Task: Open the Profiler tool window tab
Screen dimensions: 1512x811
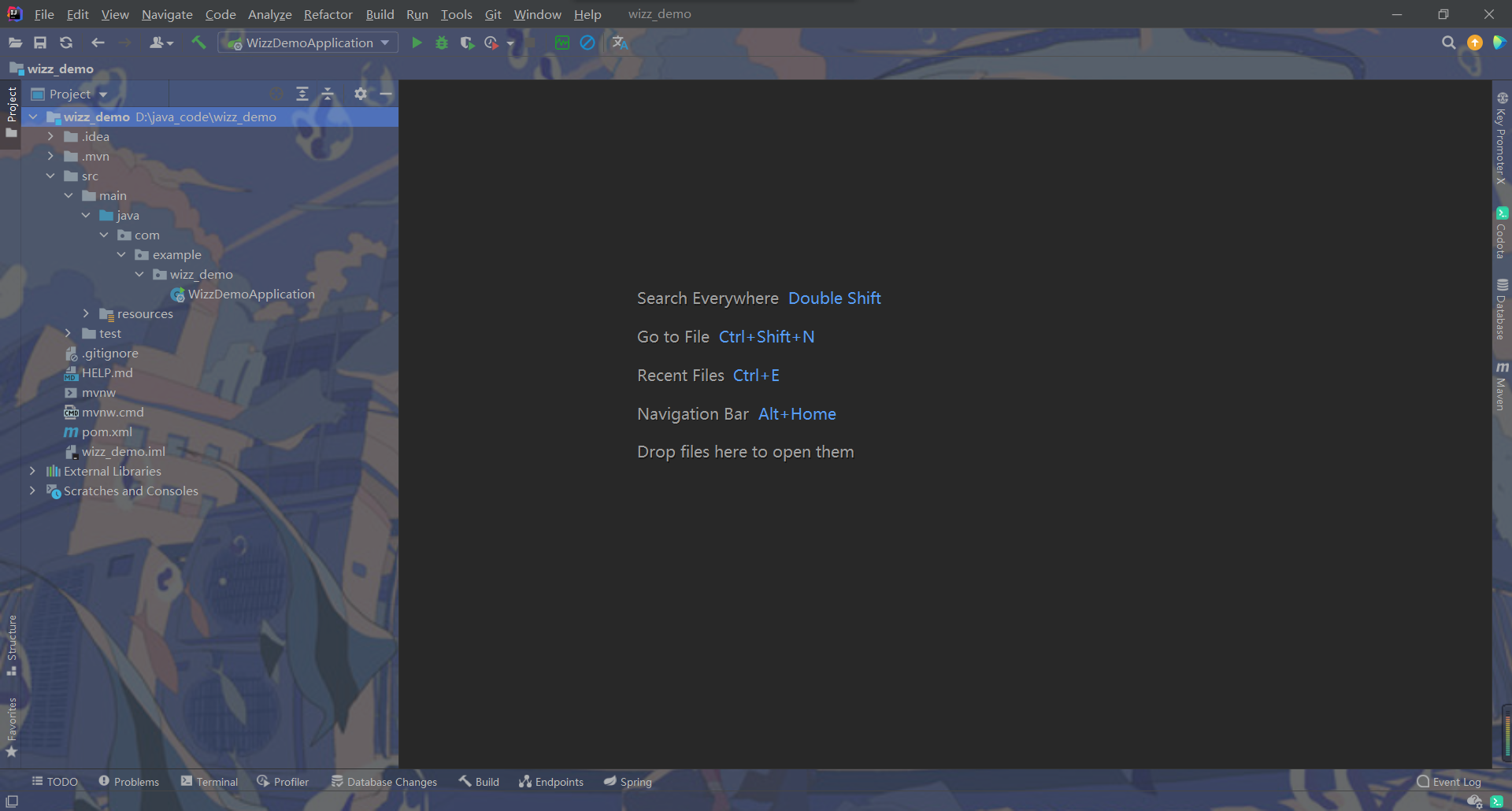Action: 283,782
